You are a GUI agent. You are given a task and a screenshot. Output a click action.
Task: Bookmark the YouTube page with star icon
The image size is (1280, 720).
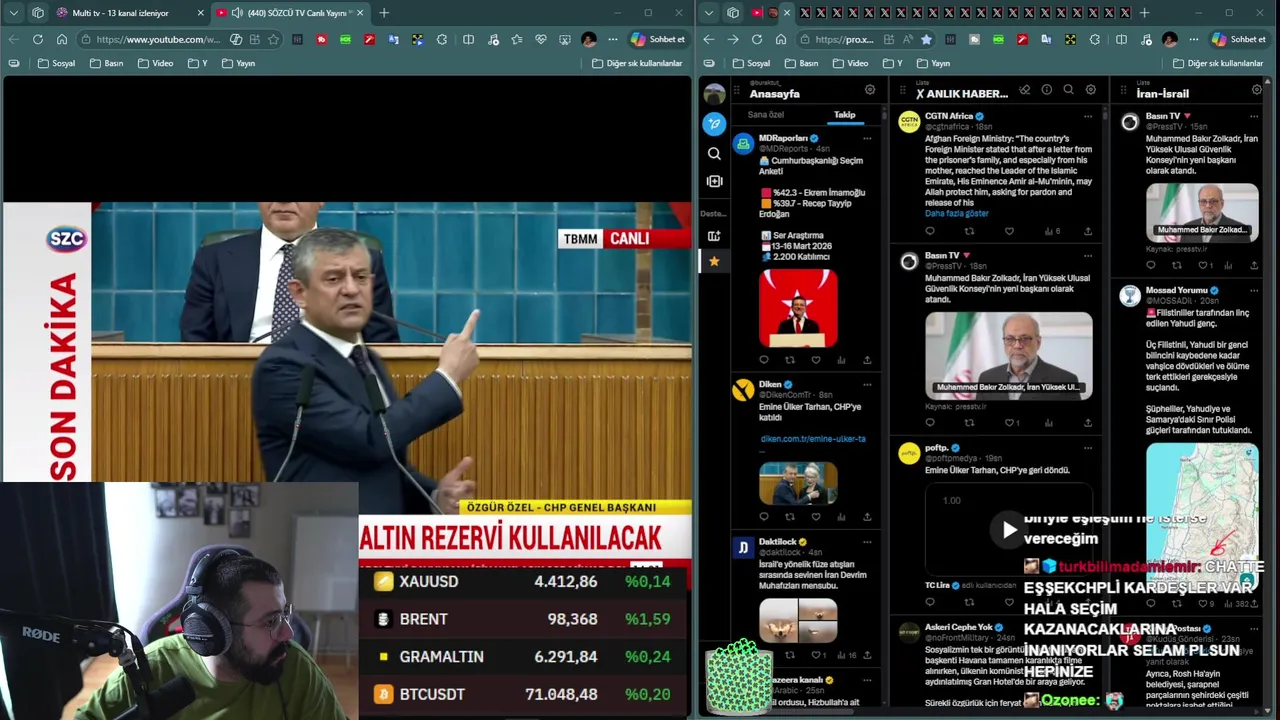(x=272, y=39)
